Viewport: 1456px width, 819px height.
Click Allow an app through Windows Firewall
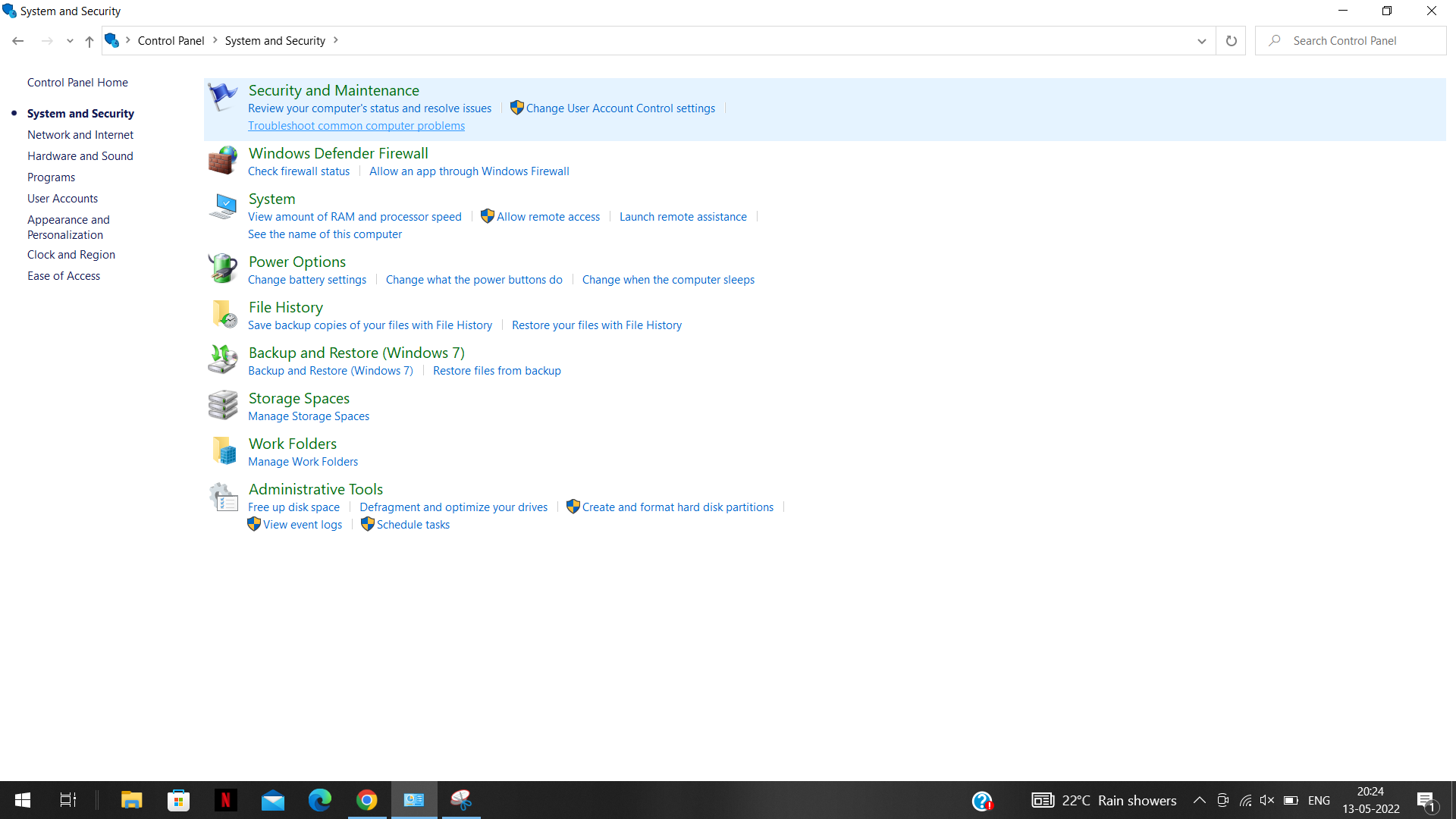tap(469, 171)
